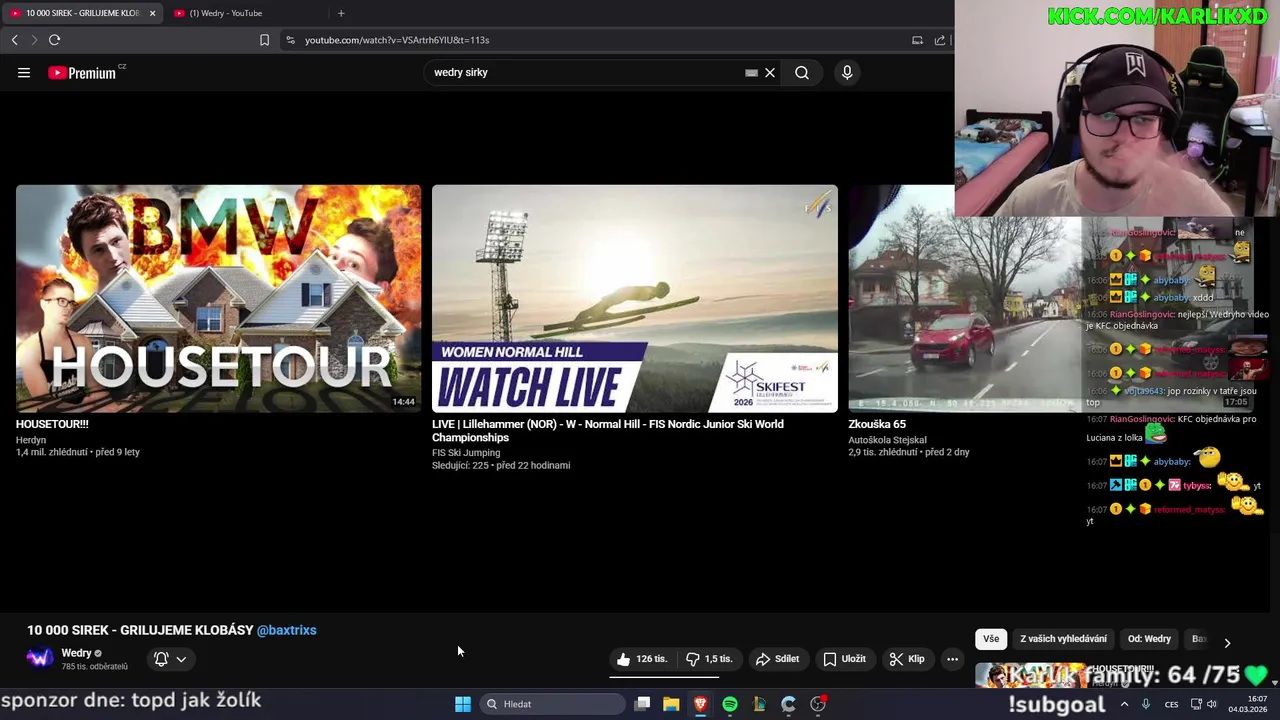This screenshot has width=1280, height=720.
Task: Show next filter chips arrow
Action: (1227, 642)
